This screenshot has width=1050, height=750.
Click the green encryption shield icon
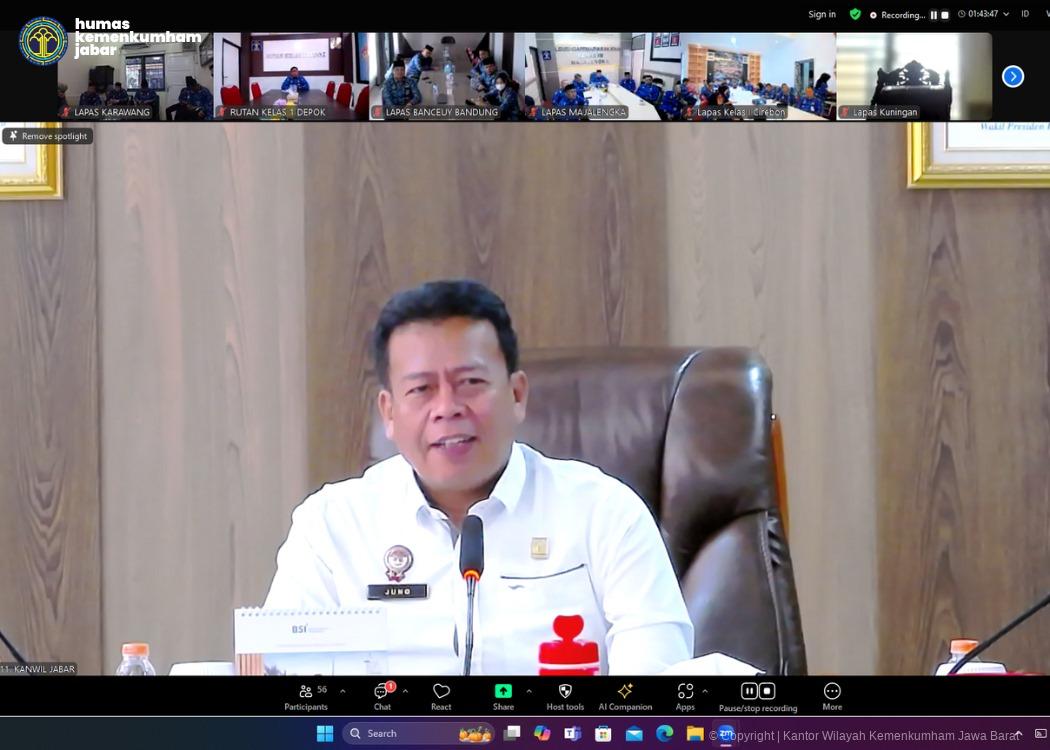click(x=855, y=14)
